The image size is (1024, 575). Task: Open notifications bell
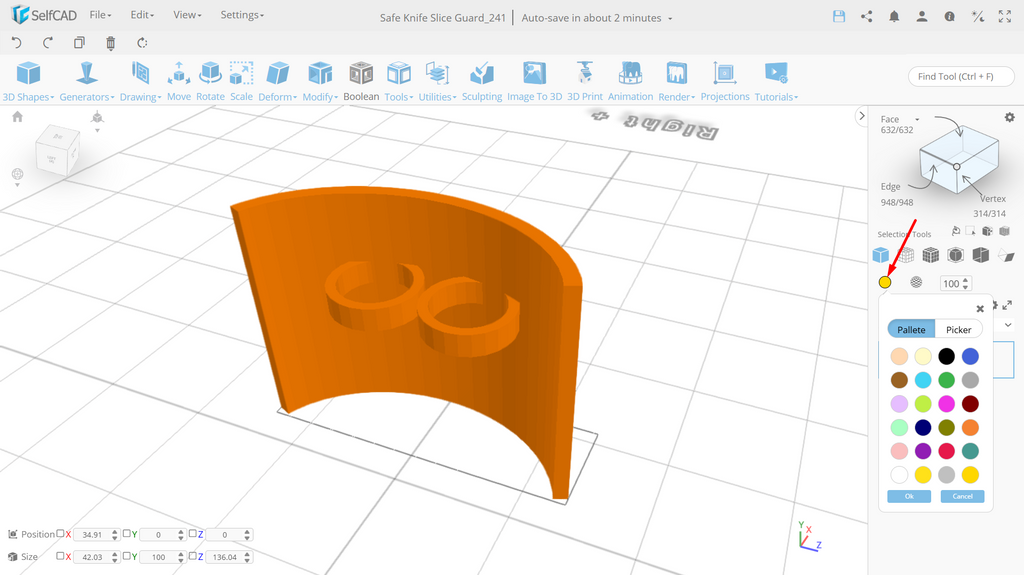tap(894, 17)
